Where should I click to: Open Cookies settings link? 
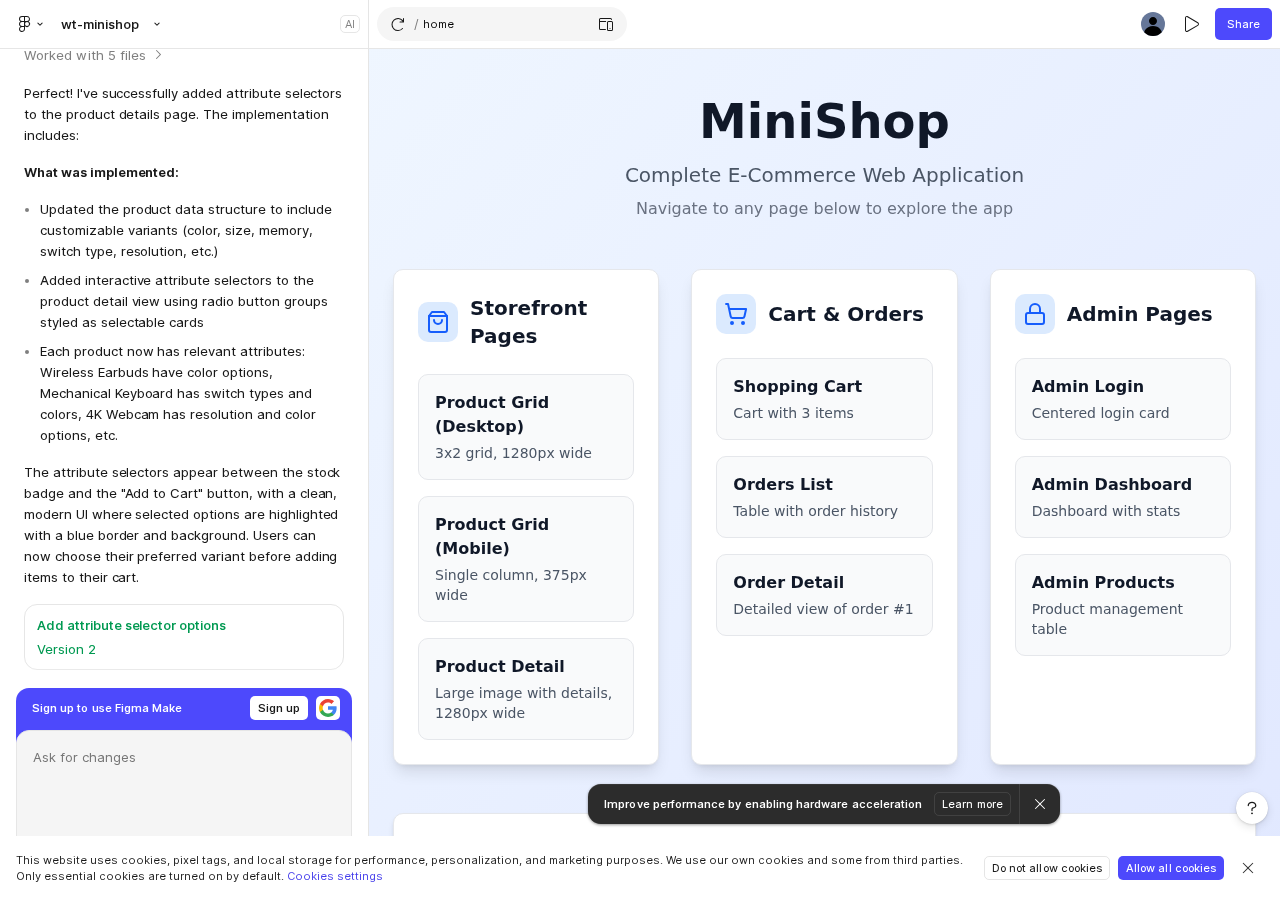click(334, 875)
